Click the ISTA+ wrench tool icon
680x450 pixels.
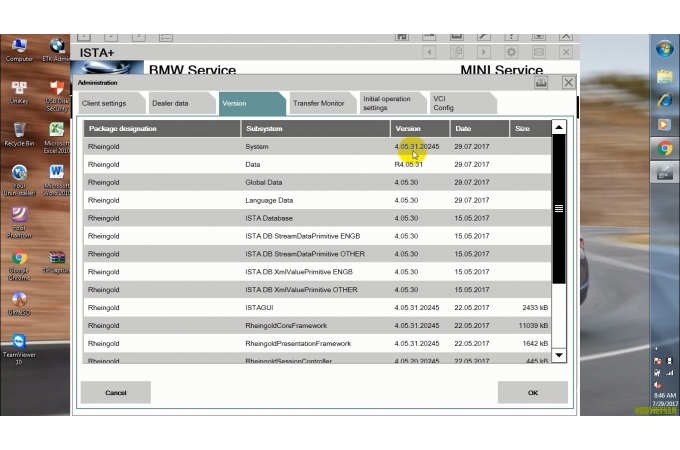pos(484,37)
